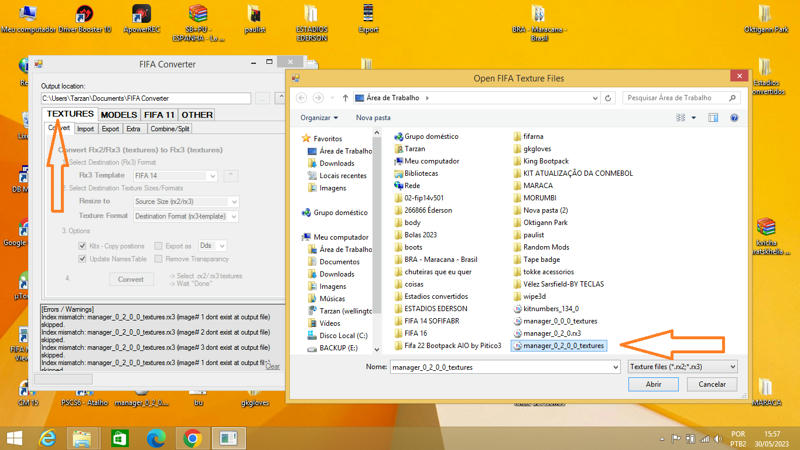
Task: Open the Extra sub-tab
Action: 133,129
